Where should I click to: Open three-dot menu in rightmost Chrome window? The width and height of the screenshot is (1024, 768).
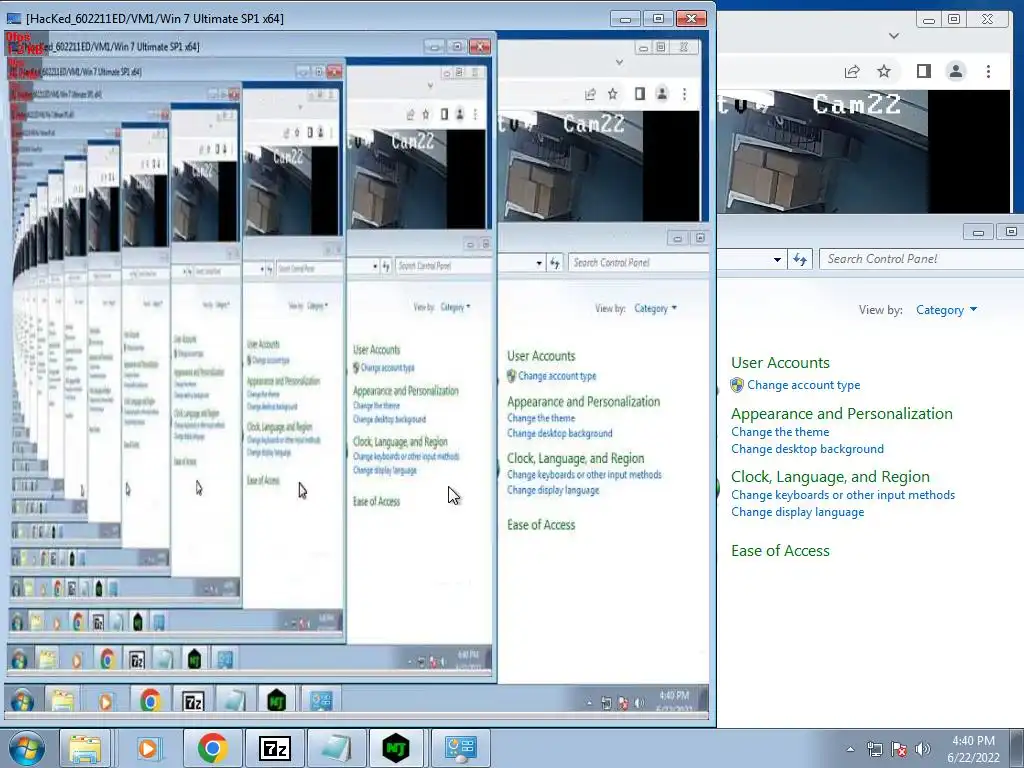click(x=988, y=71)
